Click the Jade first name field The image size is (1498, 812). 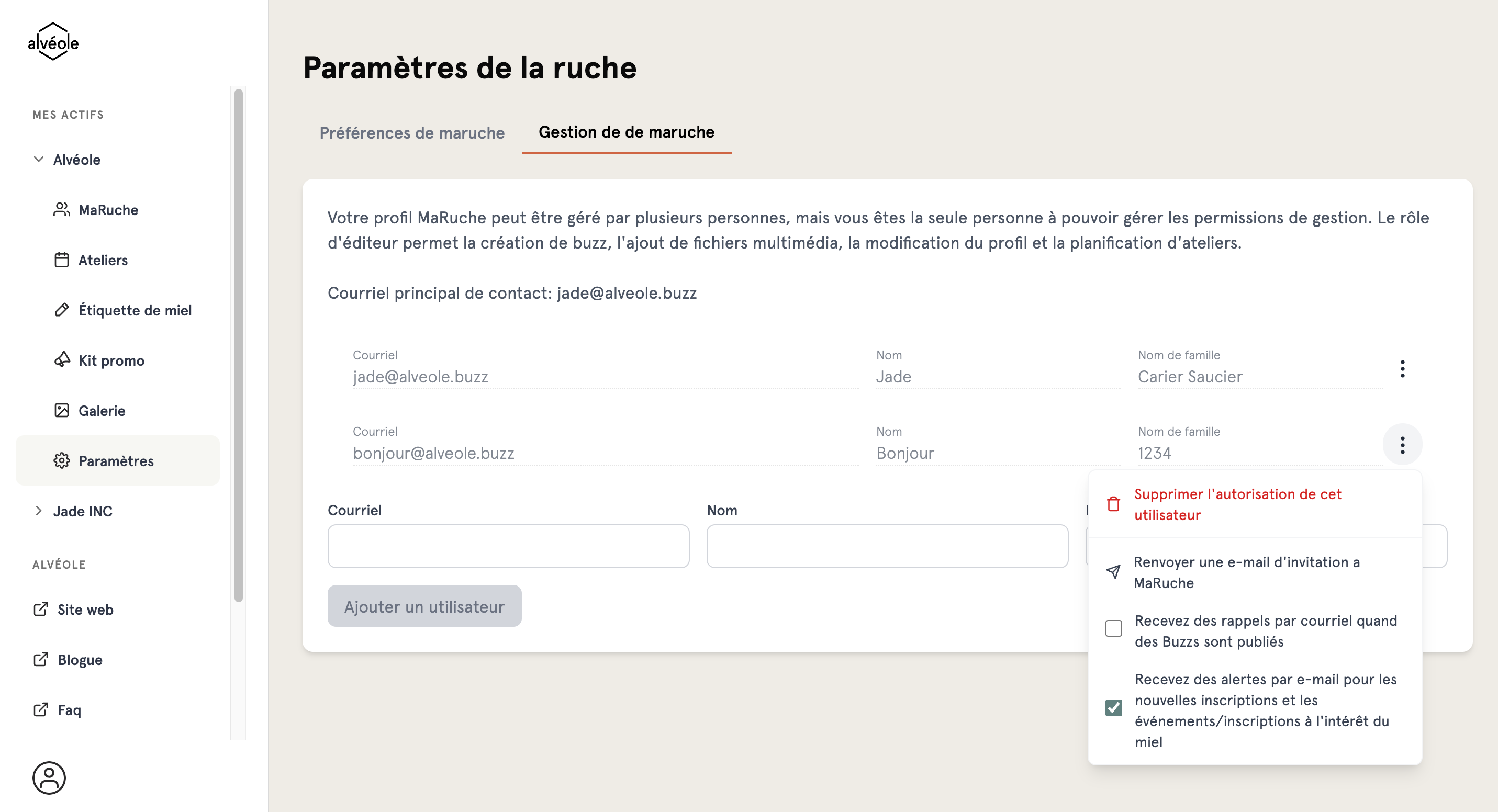998,377
